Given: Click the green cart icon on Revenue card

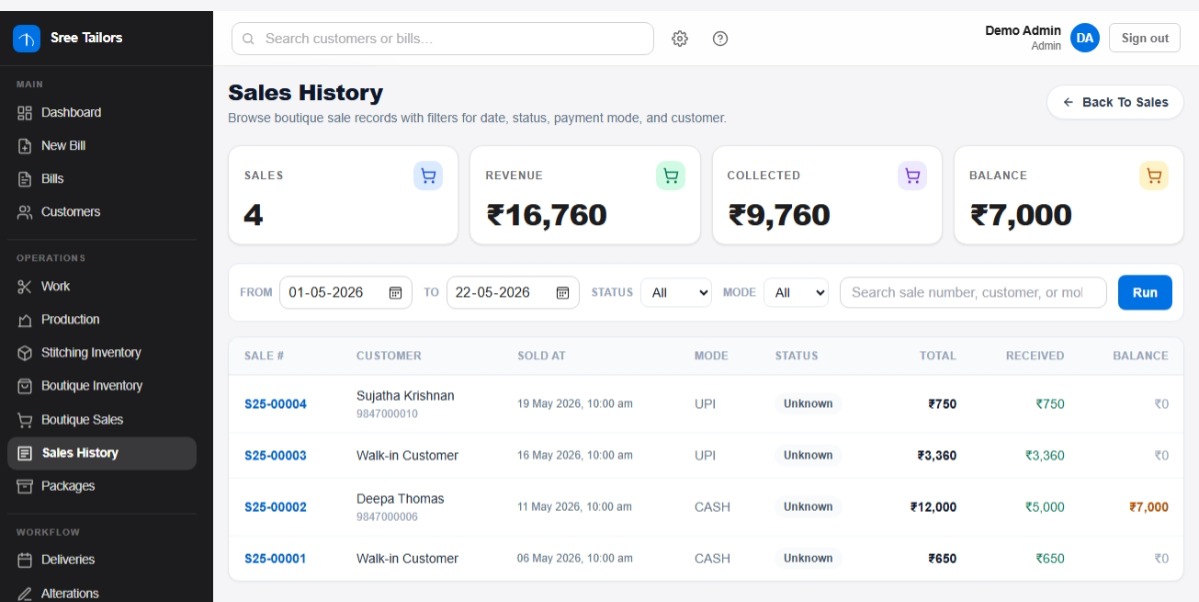Looking at the screenshot, I should 671,176.
